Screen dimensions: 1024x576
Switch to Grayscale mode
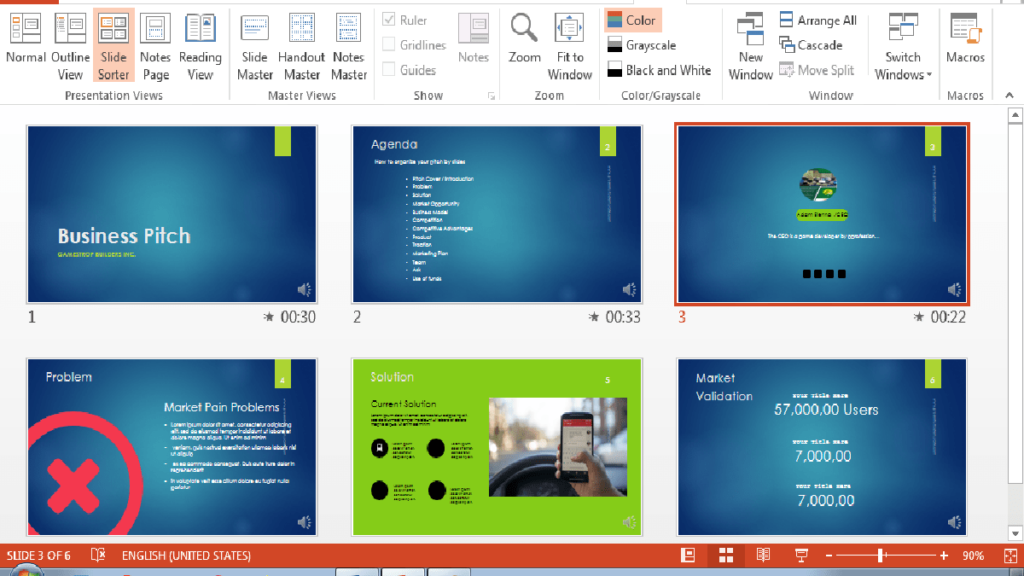(x=642, y=45)
